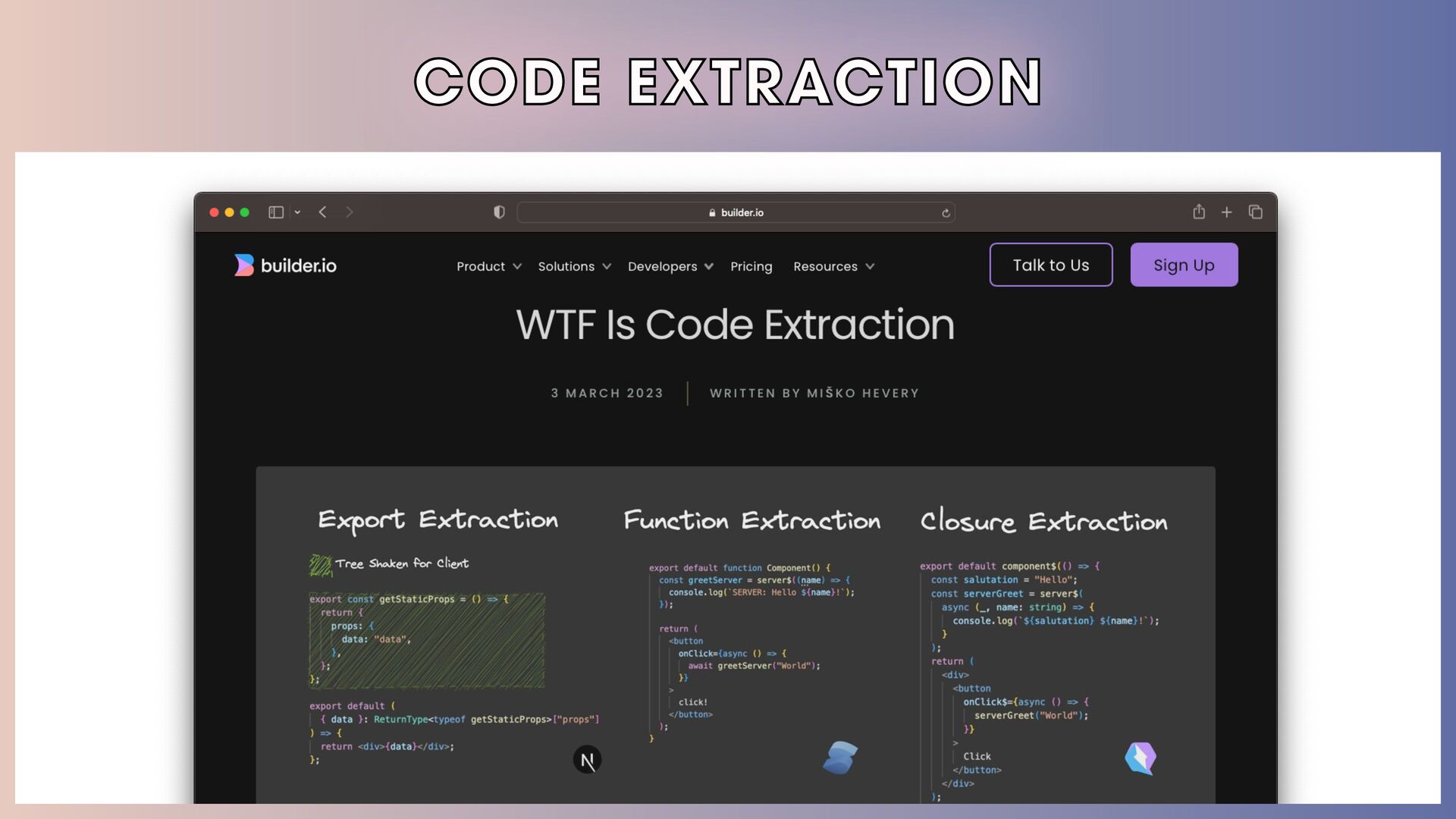Reload the page with the refresh icon

tap(946, 213)
